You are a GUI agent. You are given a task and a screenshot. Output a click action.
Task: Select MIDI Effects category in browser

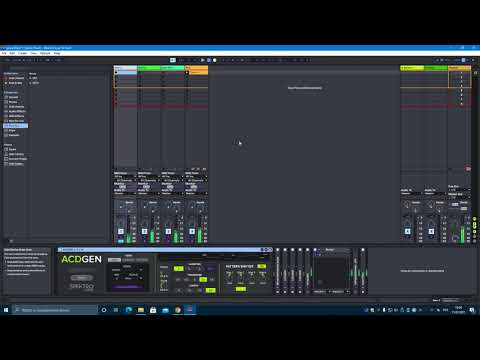15,116
